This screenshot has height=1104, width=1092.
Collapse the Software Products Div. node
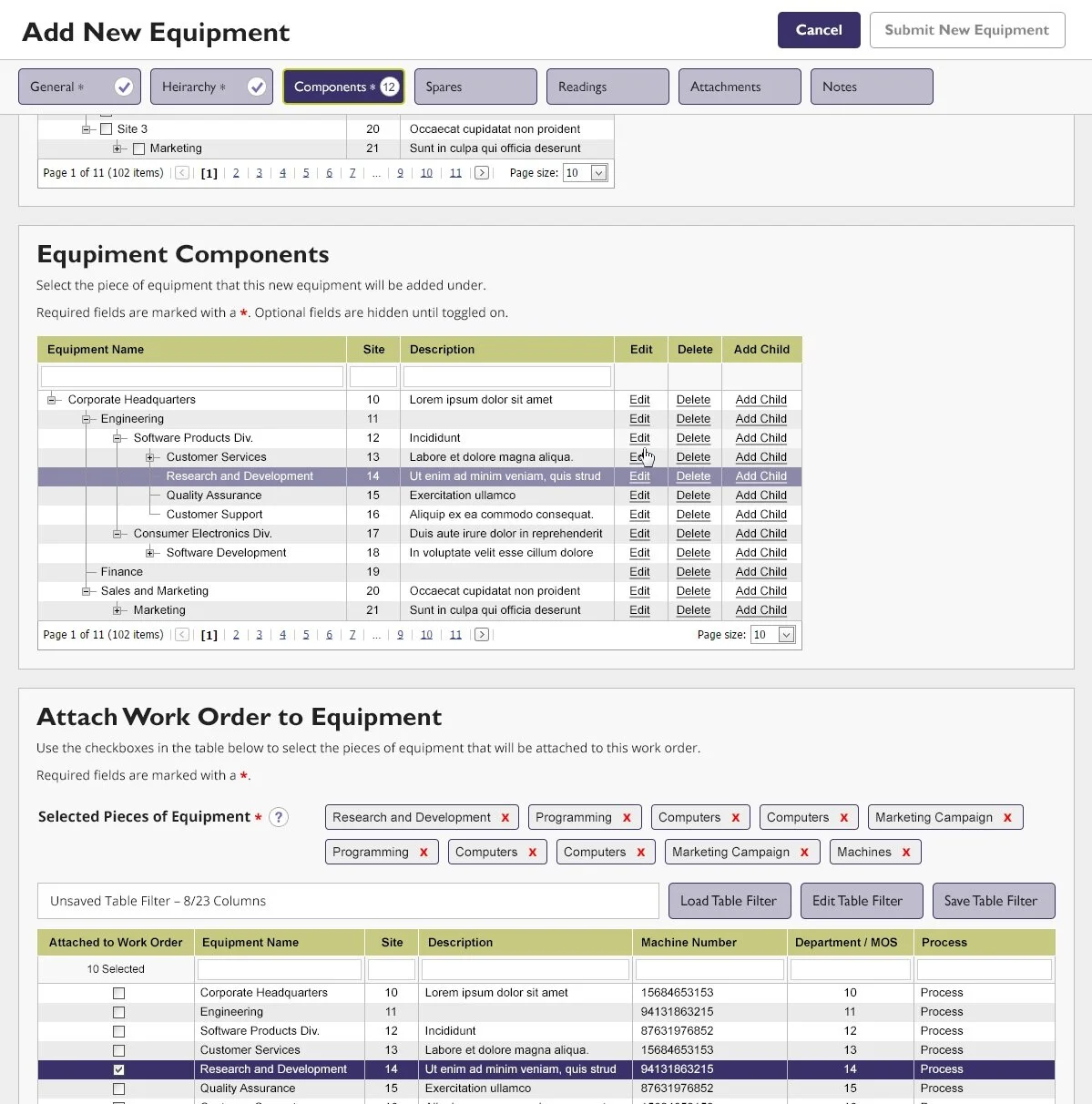tap(117, 438)
